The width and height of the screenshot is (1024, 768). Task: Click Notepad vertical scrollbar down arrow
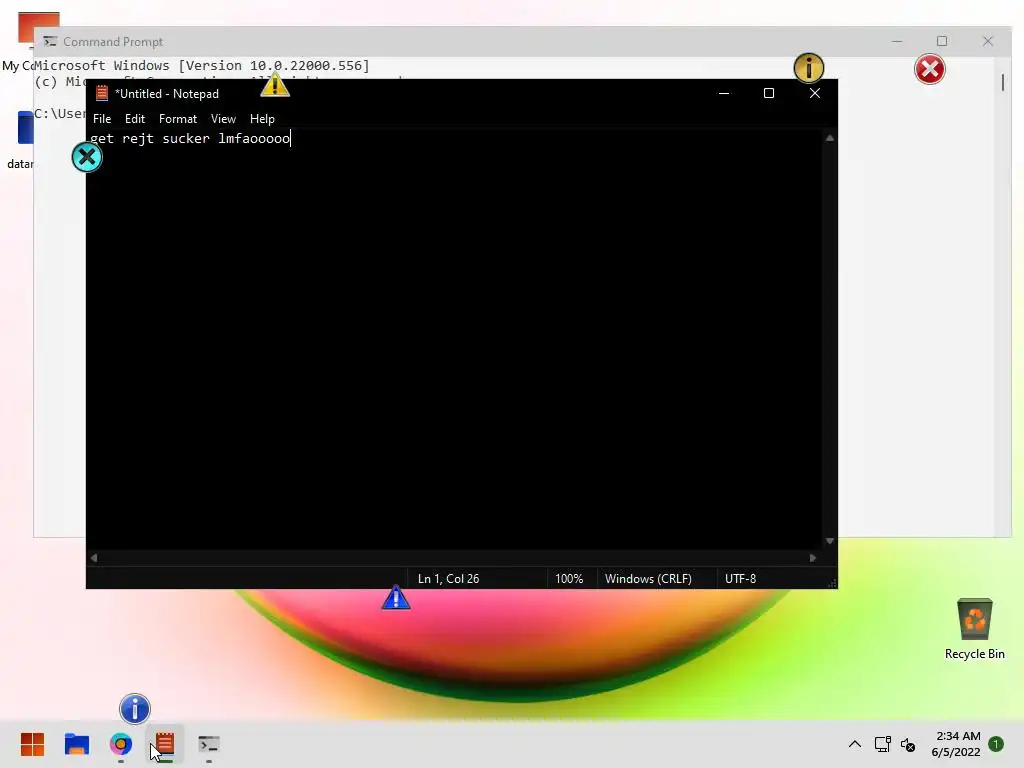pyautogui.click(x=829, y=541)
